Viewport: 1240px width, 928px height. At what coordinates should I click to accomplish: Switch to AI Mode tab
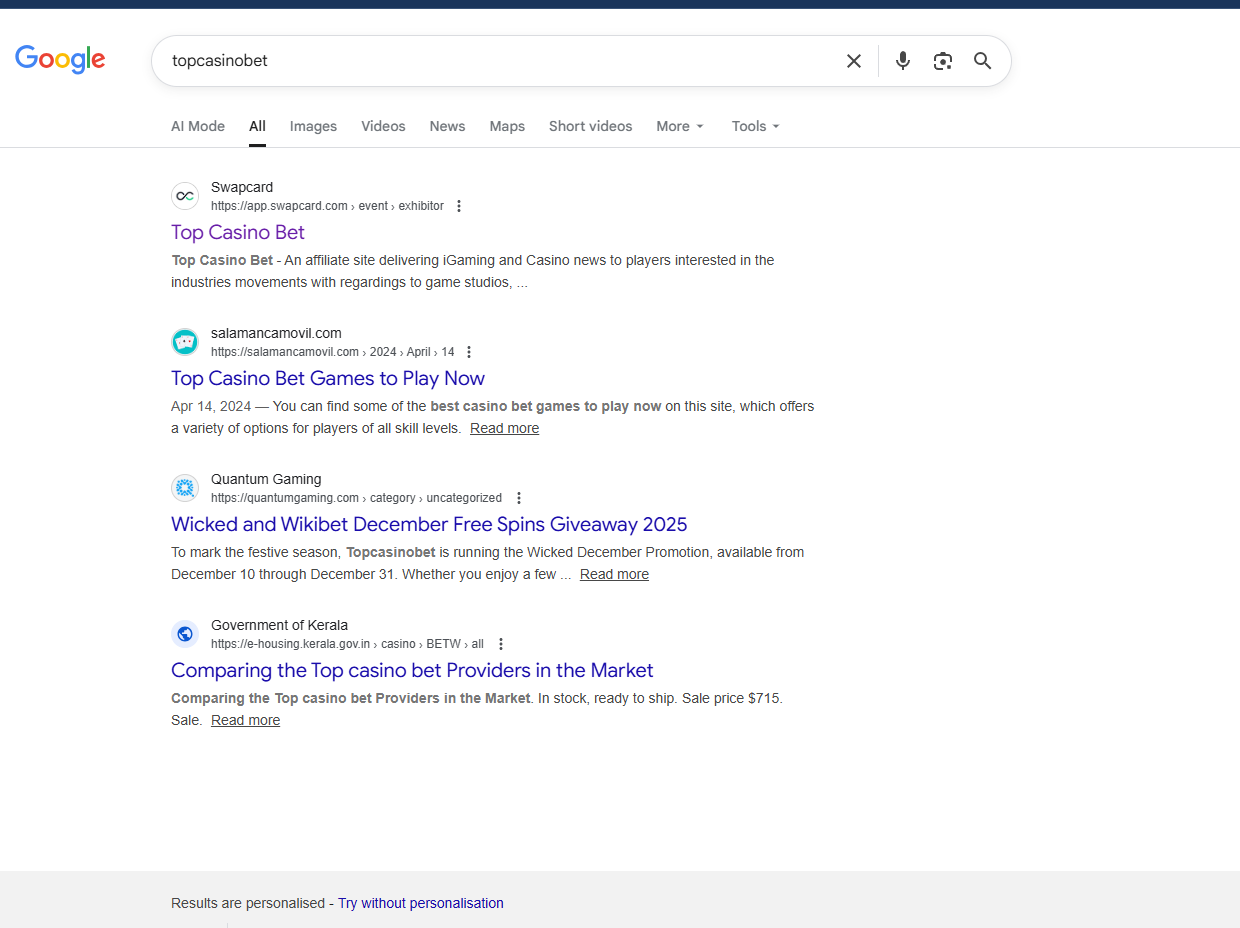[198, 126]
